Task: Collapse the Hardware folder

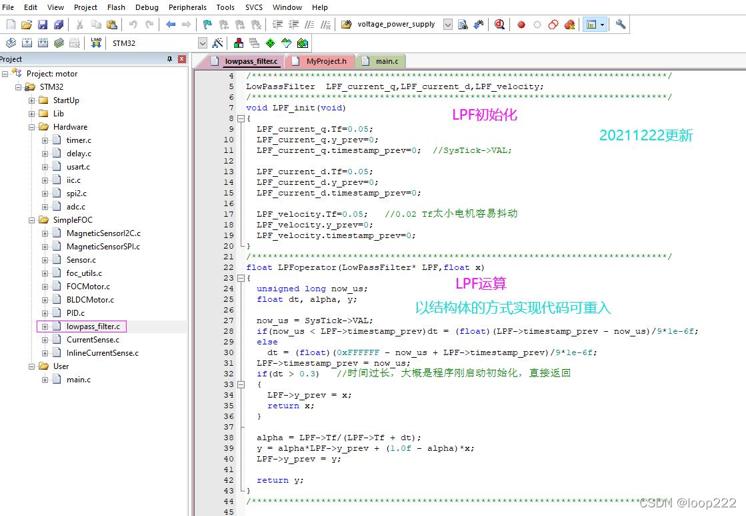Action: [31, 127]
